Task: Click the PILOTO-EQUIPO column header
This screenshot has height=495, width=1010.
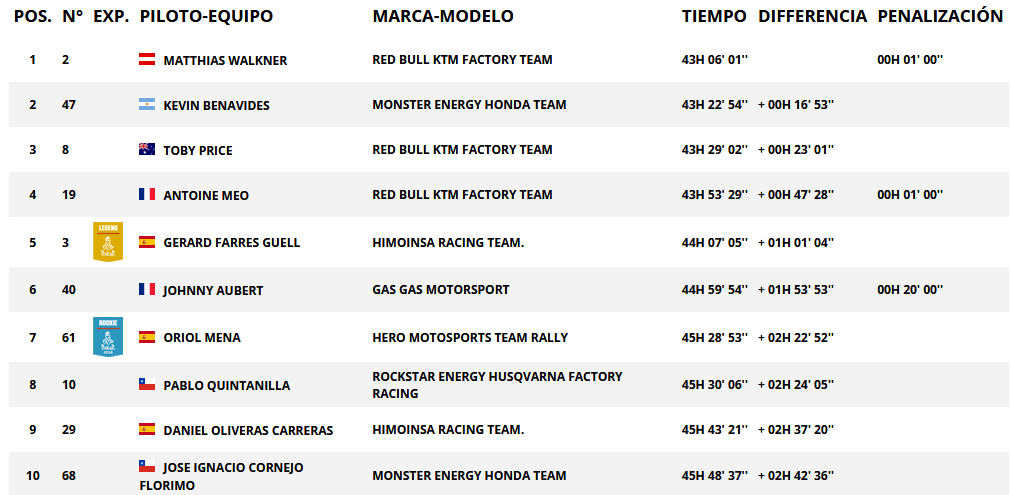Action: click(x=206, y=17)
